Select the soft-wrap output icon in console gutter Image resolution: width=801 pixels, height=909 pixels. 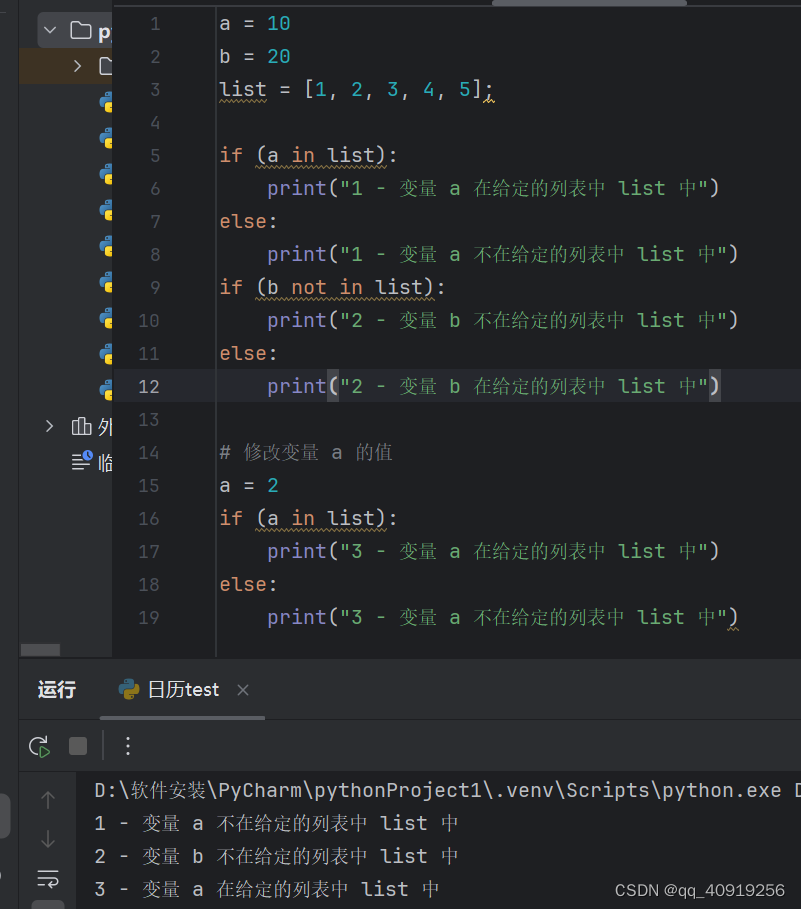[47, 878]
